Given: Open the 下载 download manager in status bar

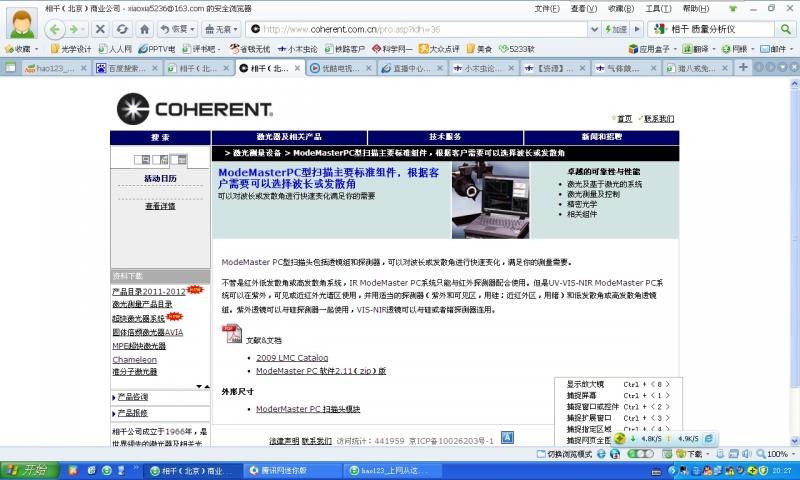Looking at the screenshot, I should click(x=691, y=454).
